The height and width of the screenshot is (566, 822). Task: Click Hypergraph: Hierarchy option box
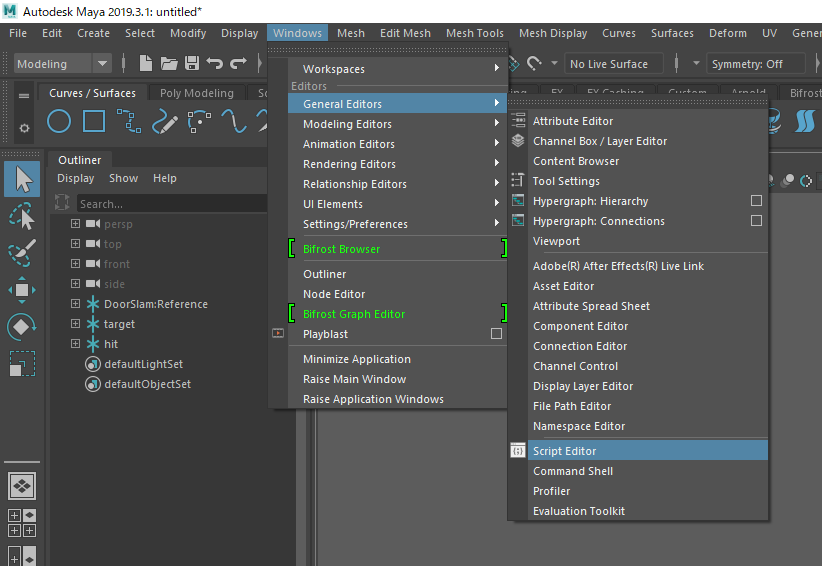(756, 201)
